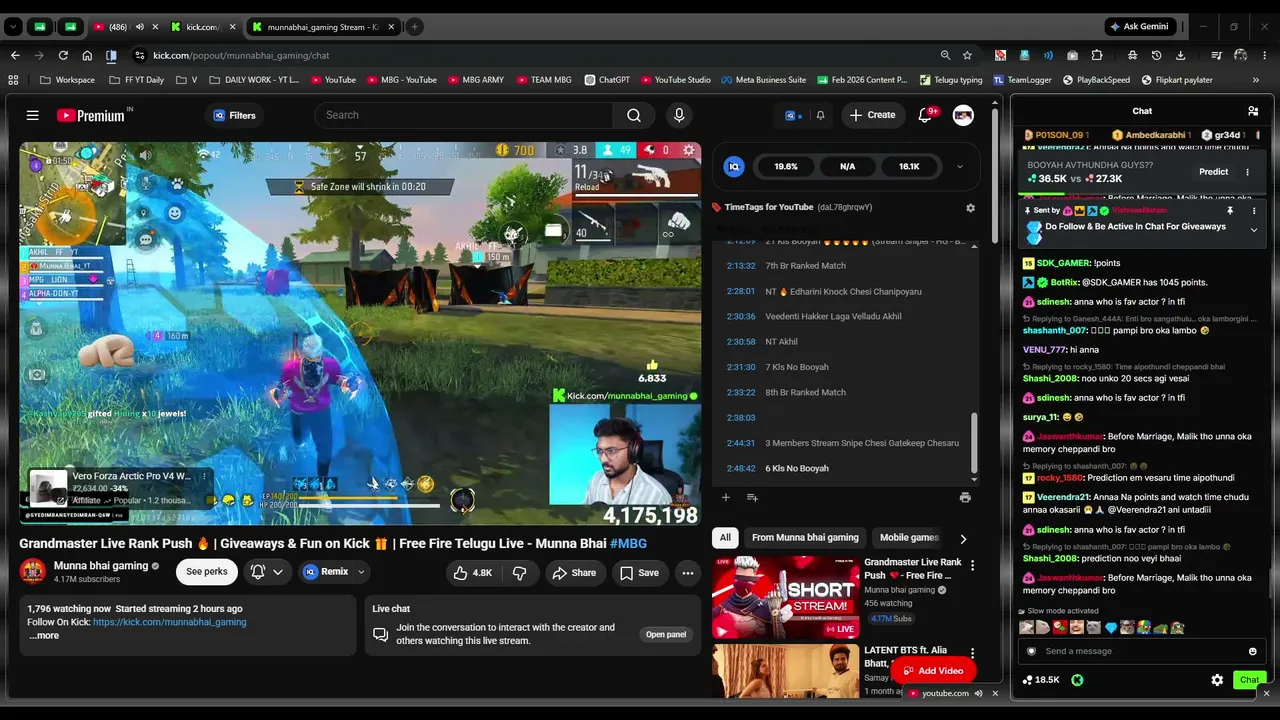Open the live chat panel
The width and height of the screenshot is (1280, 720).
pos(666,634)
